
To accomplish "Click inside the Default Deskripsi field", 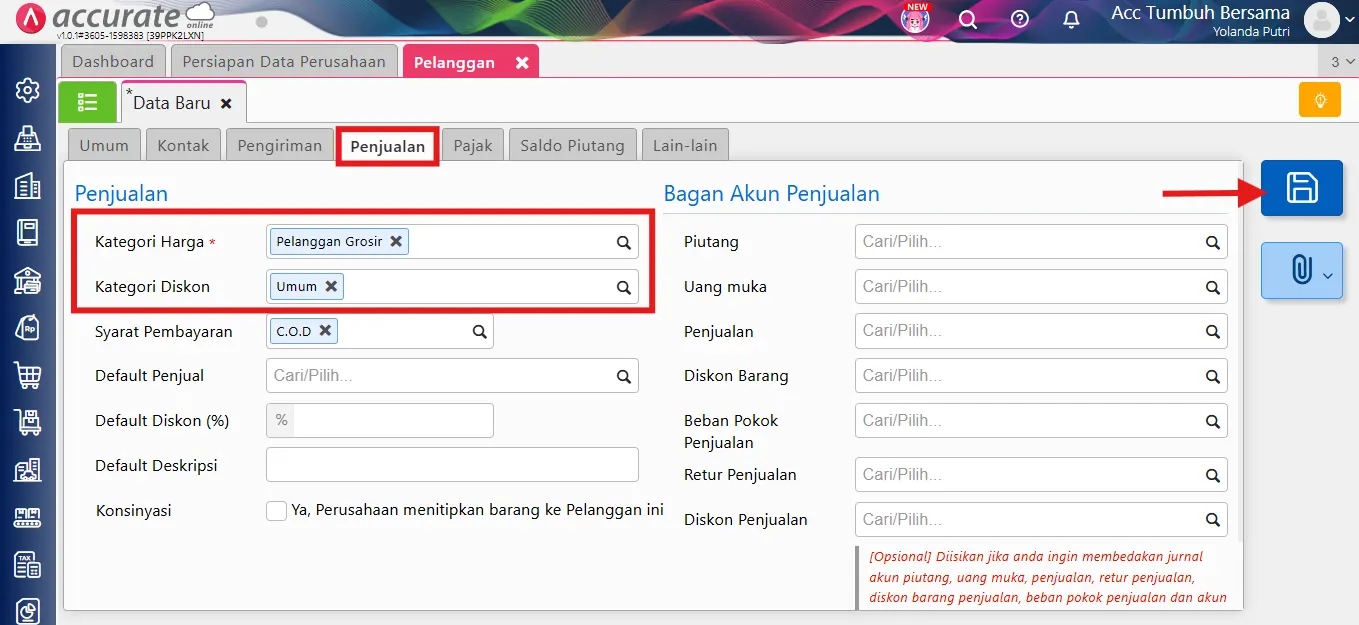I will tap(452, 464).
